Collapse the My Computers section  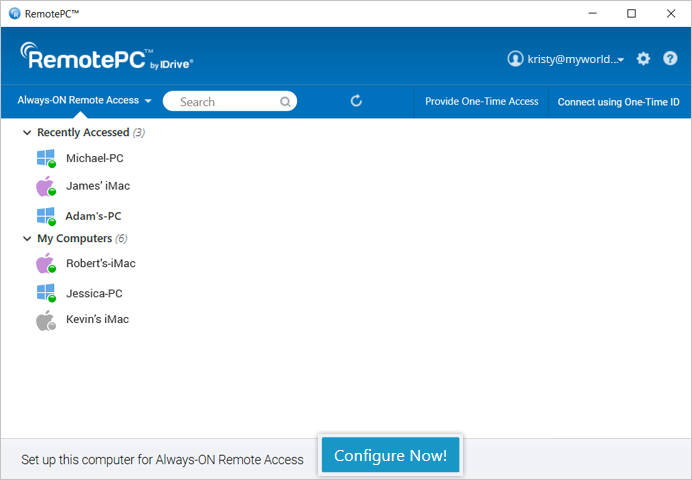coord(27,239)
